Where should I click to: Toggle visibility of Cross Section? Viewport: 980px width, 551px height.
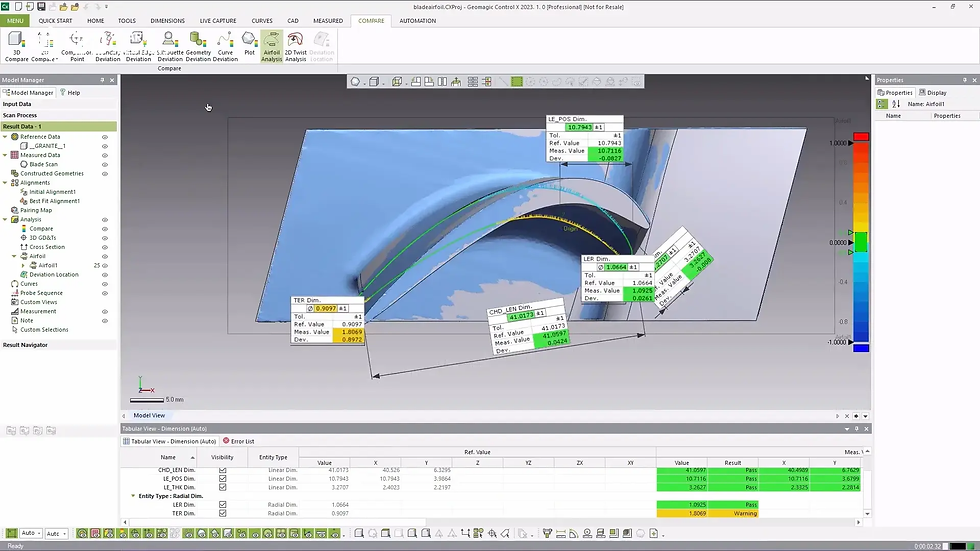pos(105,247)
